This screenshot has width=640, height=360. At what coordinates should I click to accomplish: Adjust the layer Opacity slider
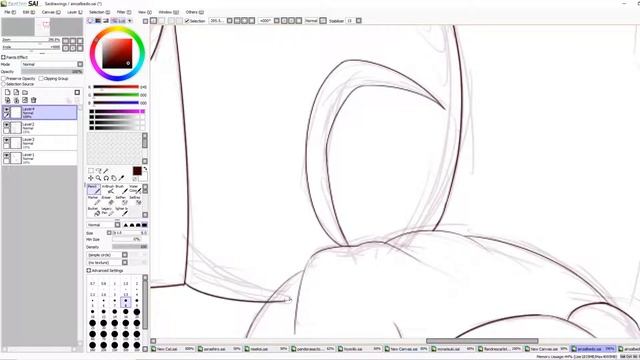(52, 71)
